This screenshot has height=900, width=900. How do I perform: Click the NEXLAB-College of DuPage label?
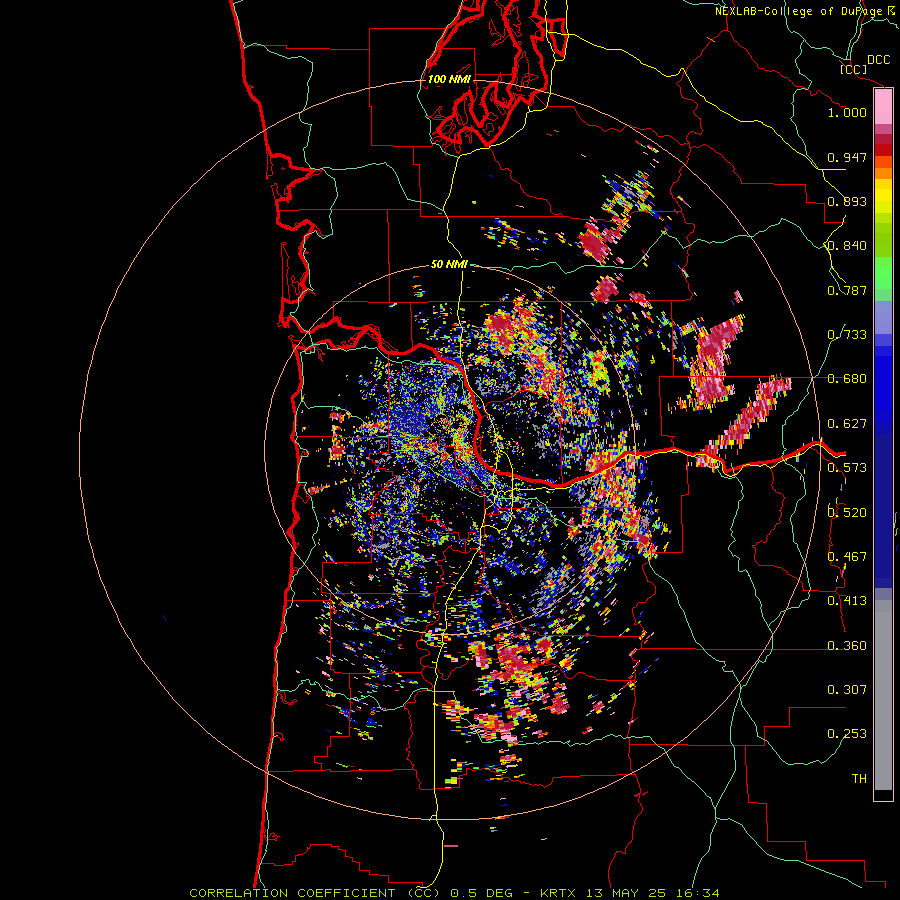click(x=800, y=11)
